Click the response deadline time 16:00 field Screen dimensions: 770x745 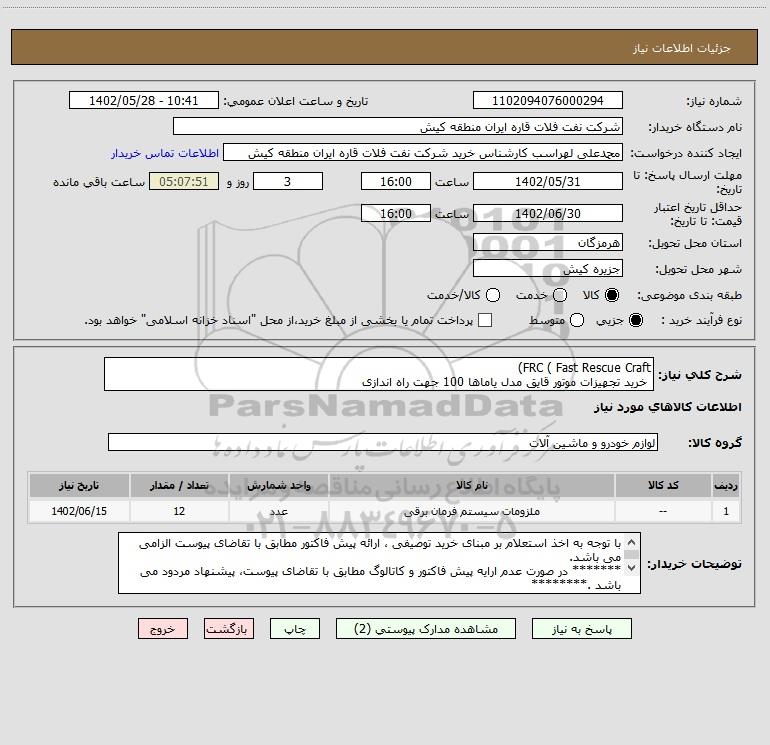[396, 181]
